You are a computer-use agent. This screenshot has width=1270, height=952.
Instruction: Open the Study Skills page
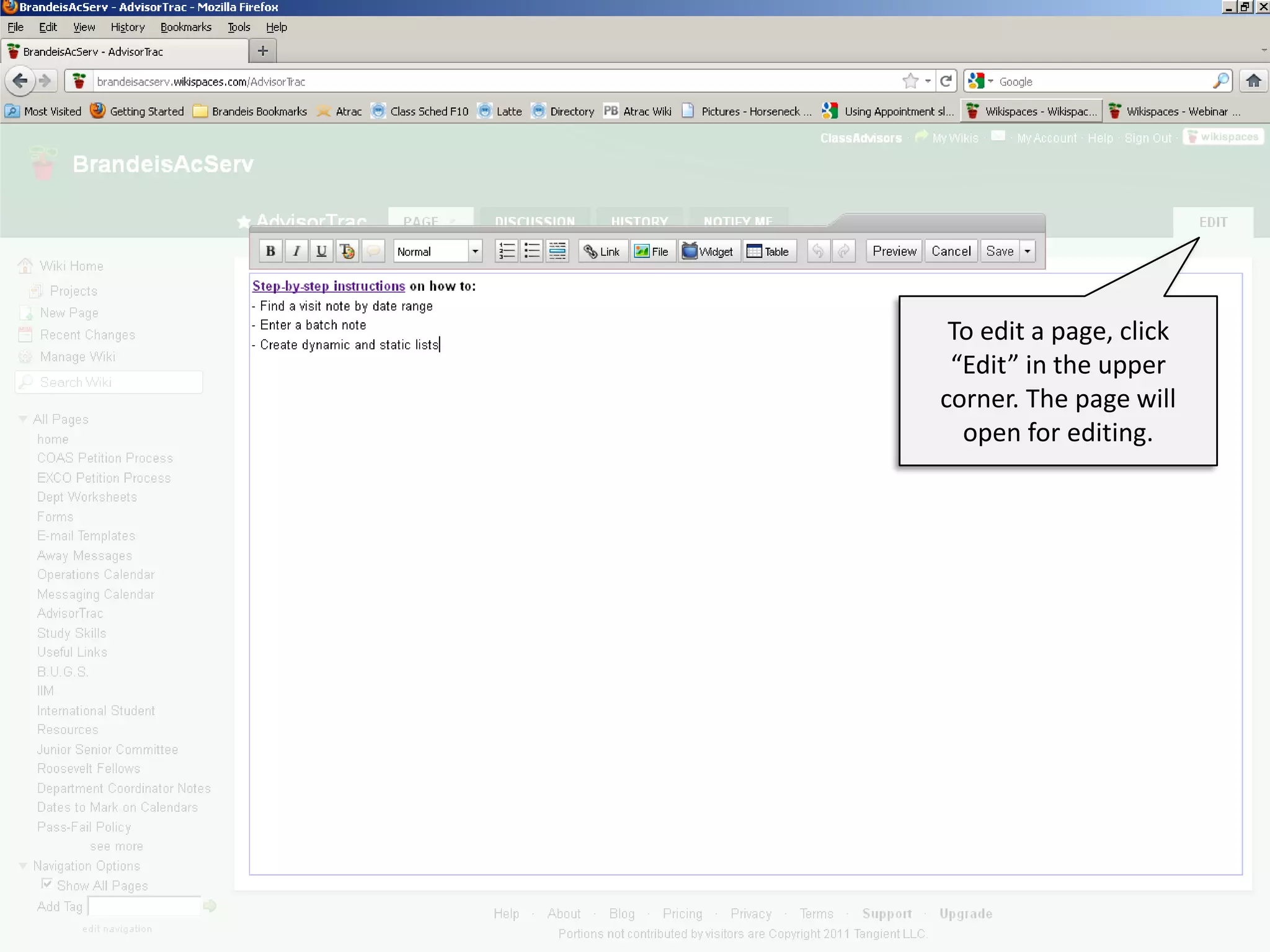pyautogui.click(x=71, y=633)
